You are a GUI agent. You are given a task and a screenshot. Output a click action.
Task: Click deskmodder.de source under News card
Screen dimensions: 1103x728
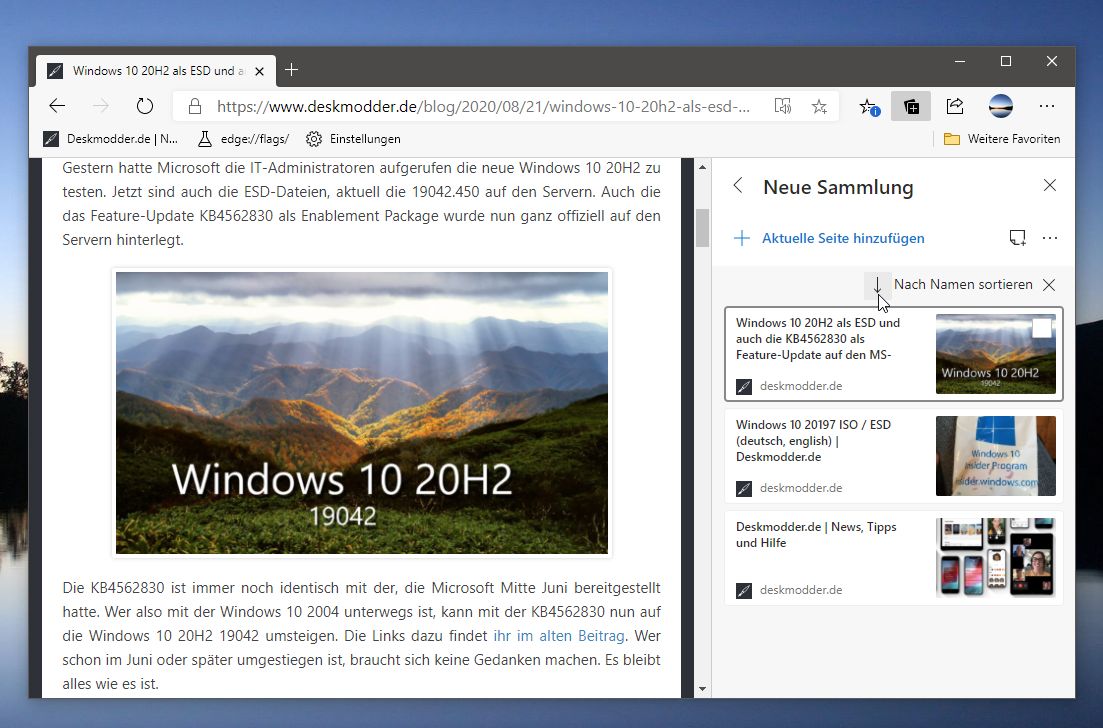801,590
